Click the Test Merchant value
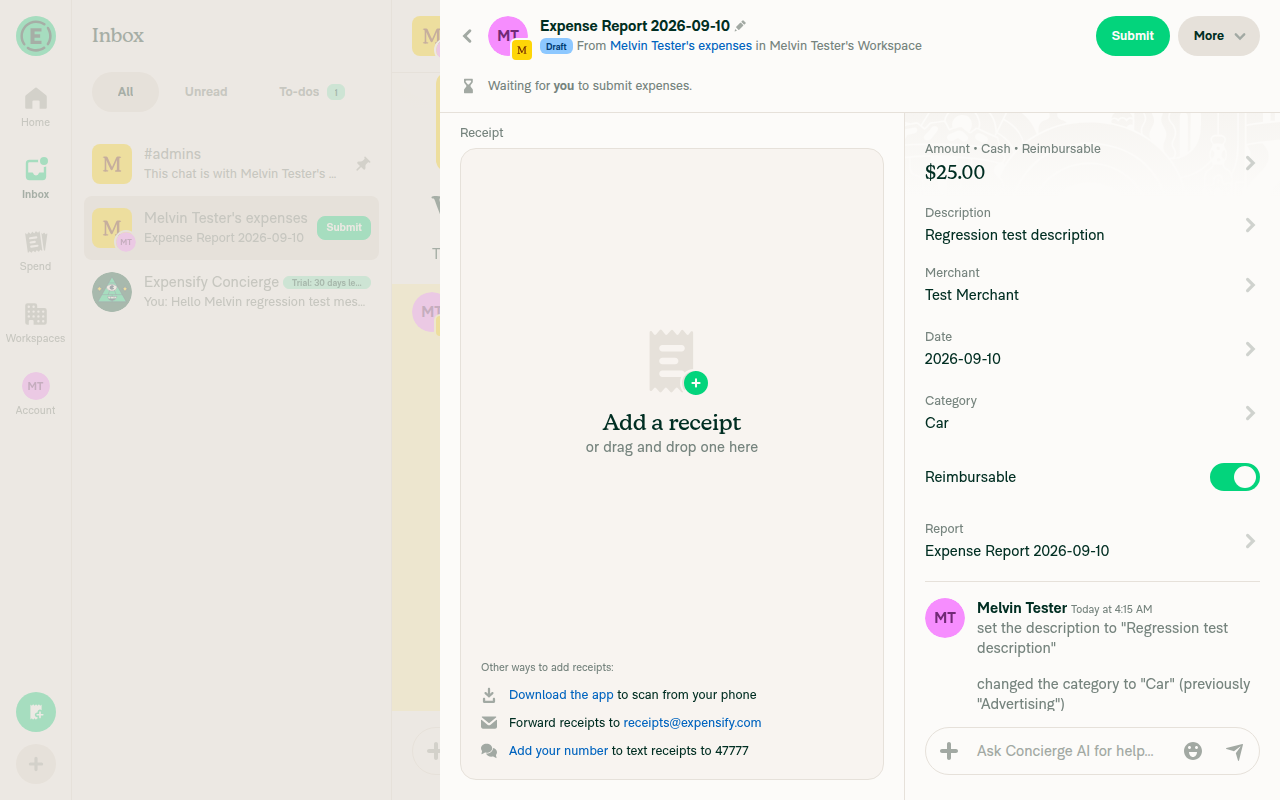1280x800 pixels. [972, 295]
